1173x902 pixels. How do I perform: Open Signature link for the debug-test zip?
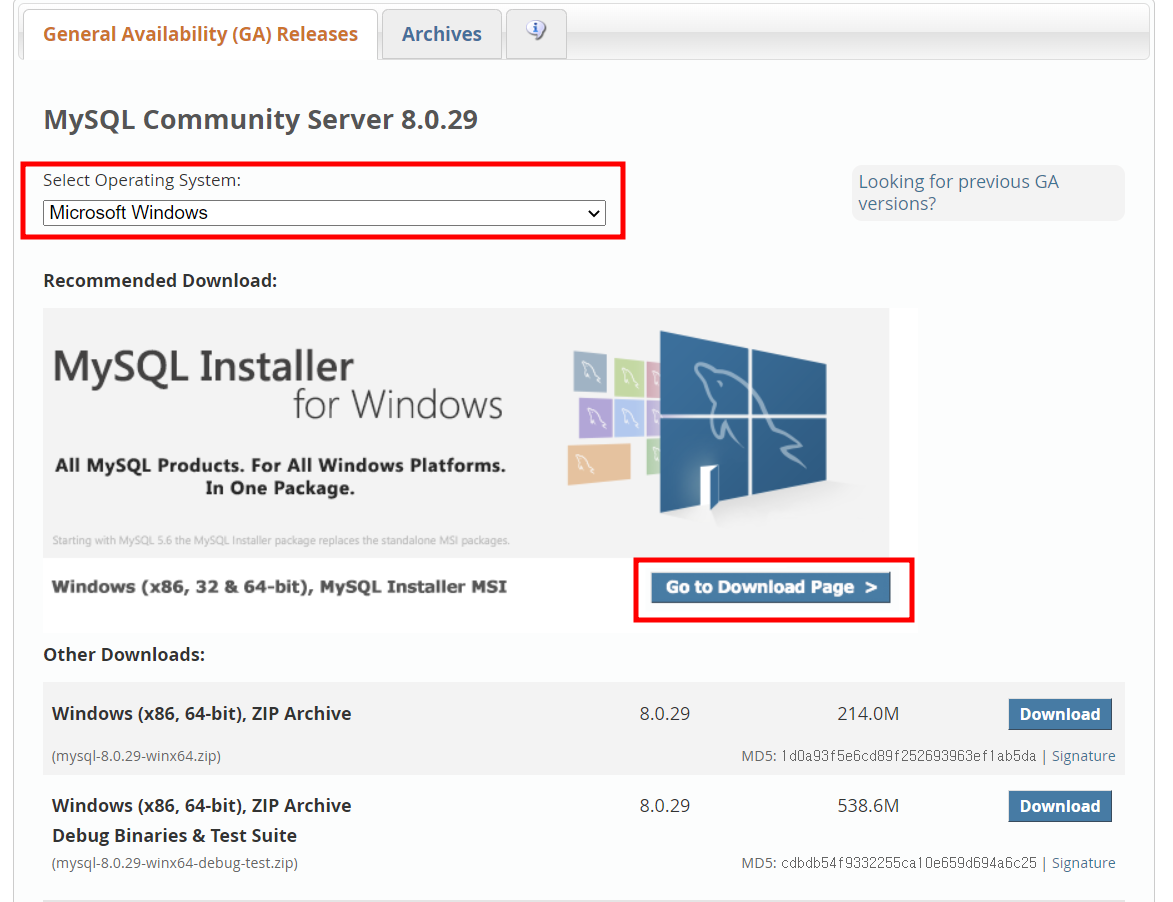pos(1083,863)
